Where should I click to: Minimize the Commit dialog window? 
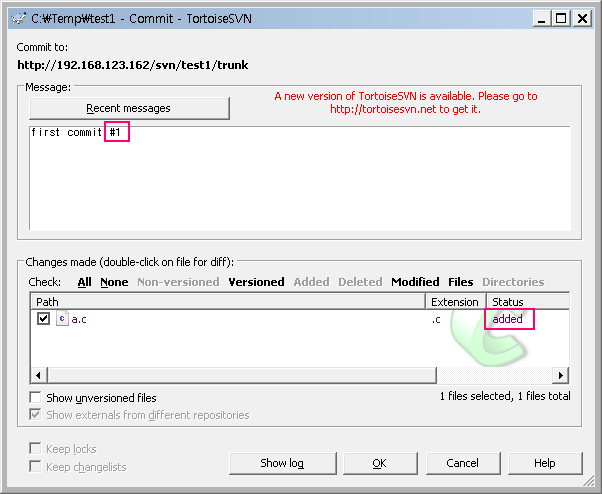(x=542, y=18)
